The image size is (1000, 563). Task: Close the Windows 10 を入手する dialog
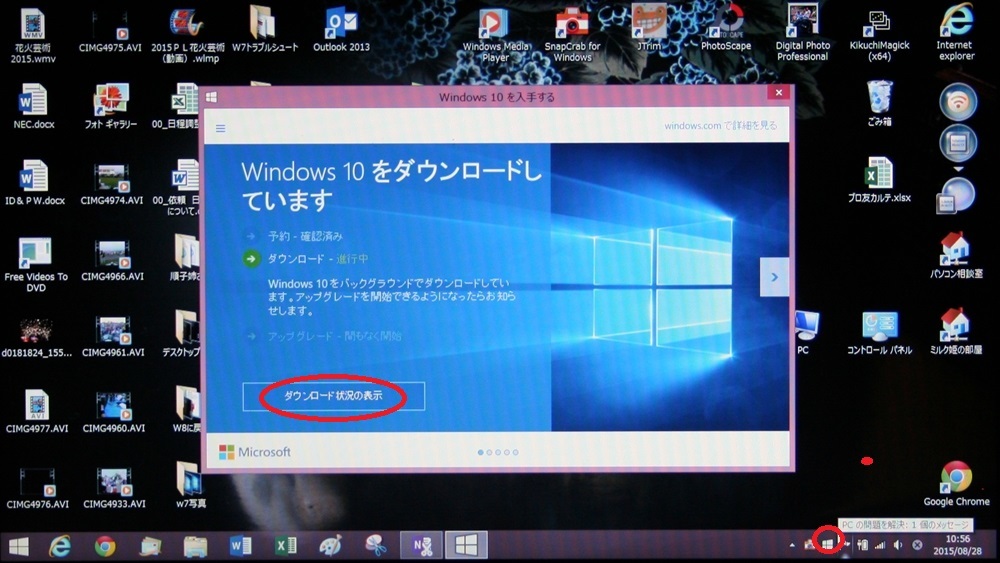pos(779,92)
